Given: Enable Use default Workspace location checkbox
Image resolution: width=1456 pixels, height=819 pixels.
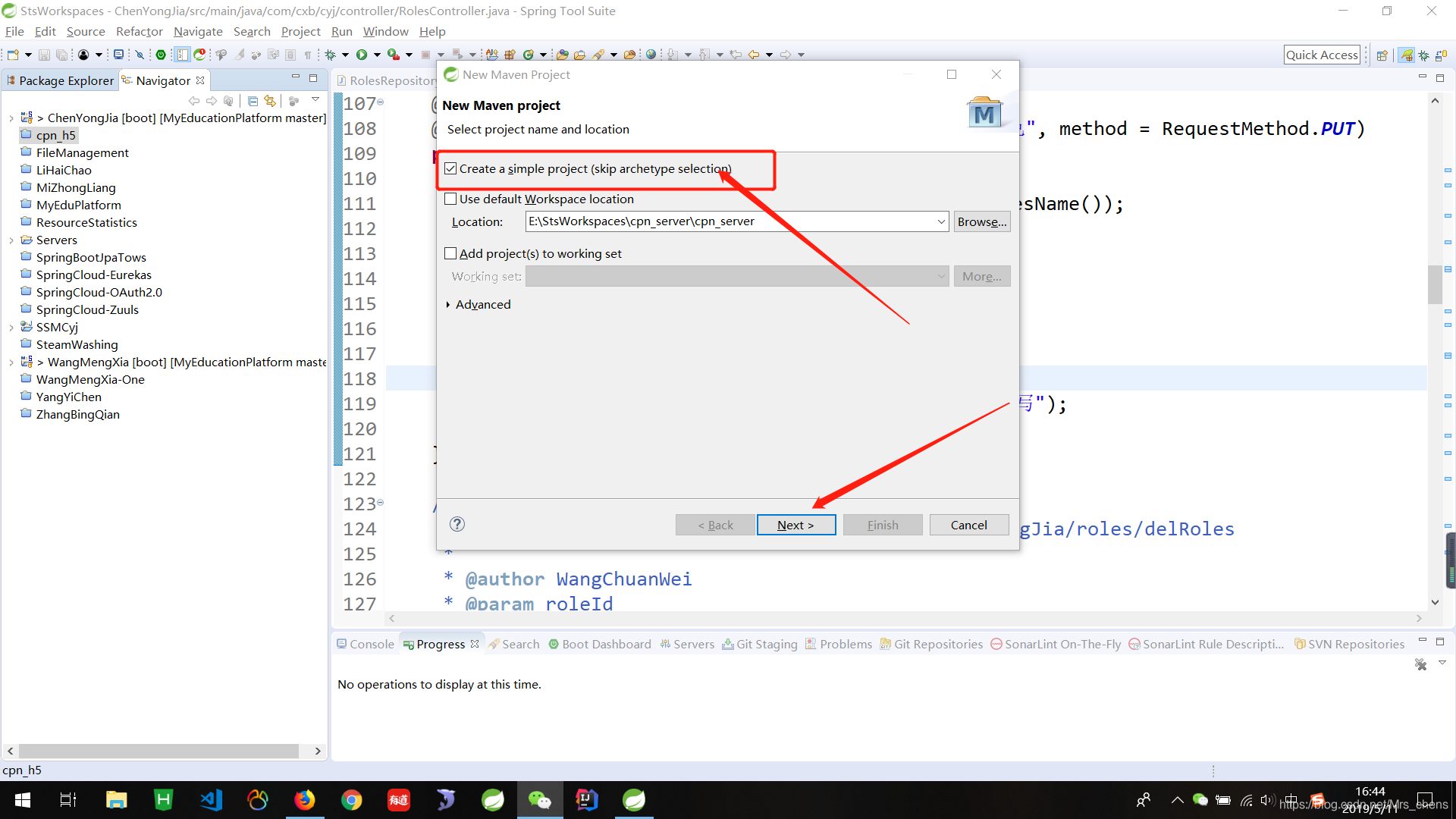Looking at the screenshot, I should pyautogui.click(x=450, y=199).
